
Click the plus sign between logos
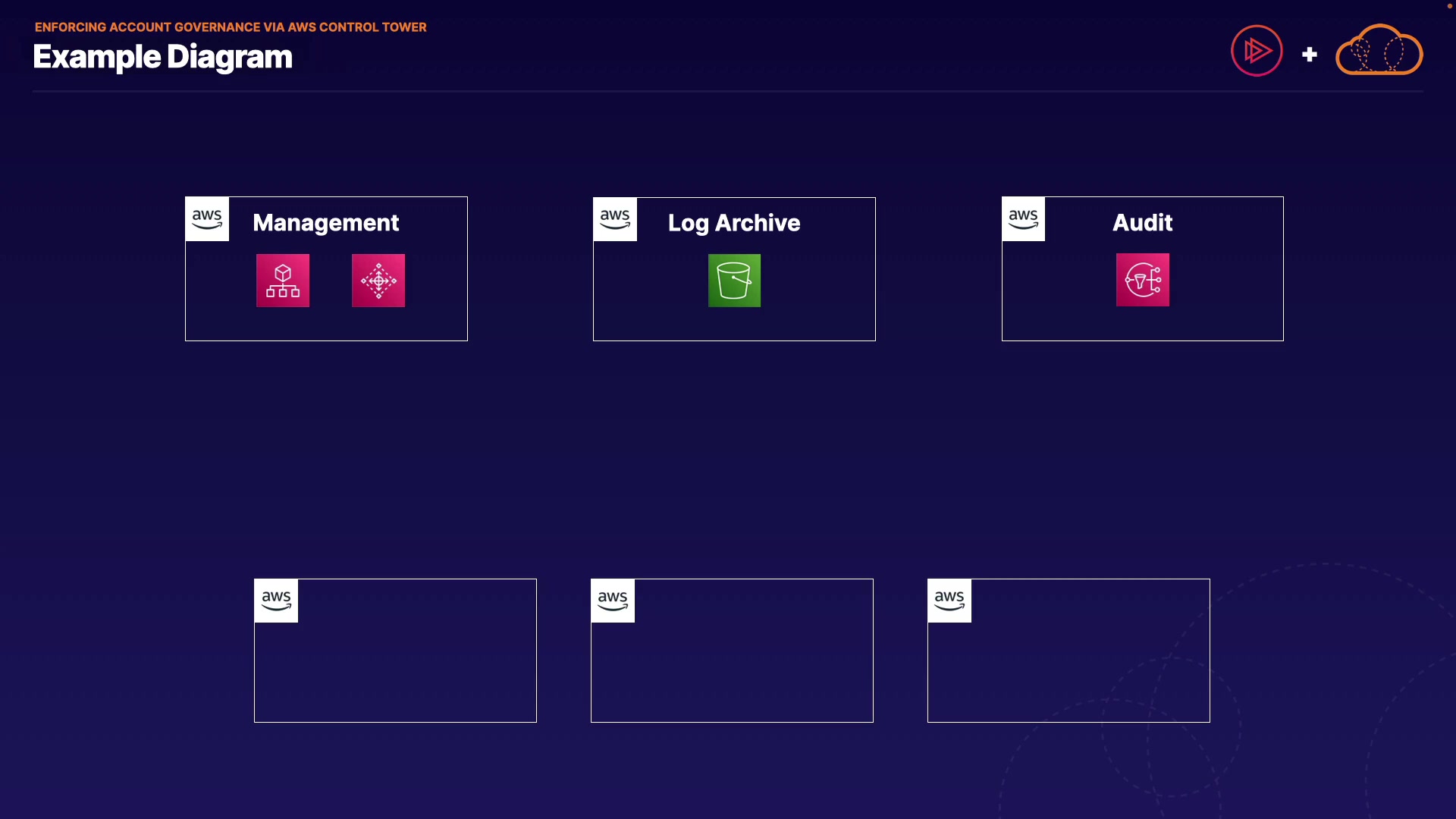[x=1310, y=55]
